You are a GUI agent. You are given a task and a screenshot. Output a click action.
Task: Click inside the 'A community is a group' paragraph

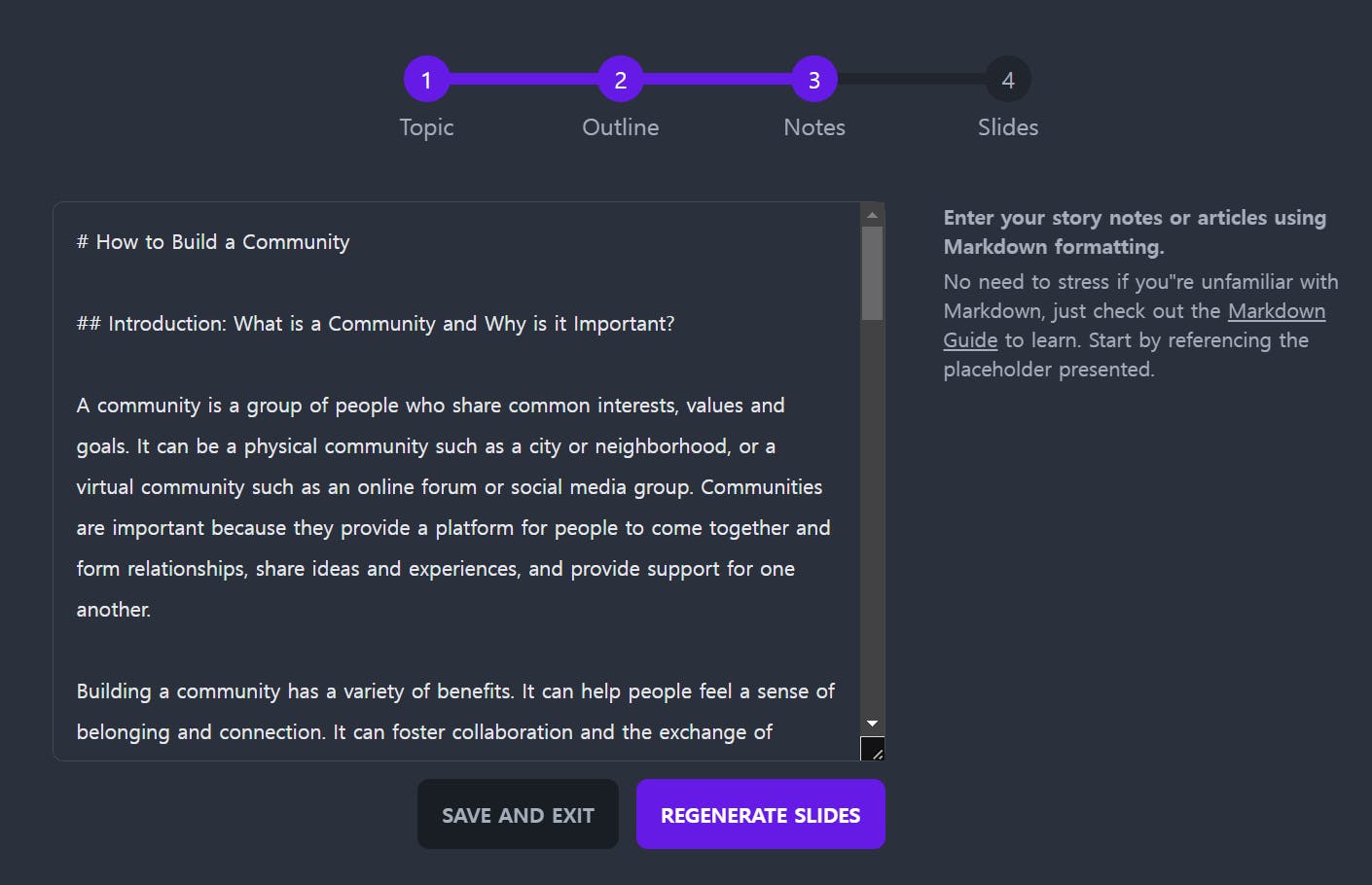453,508
